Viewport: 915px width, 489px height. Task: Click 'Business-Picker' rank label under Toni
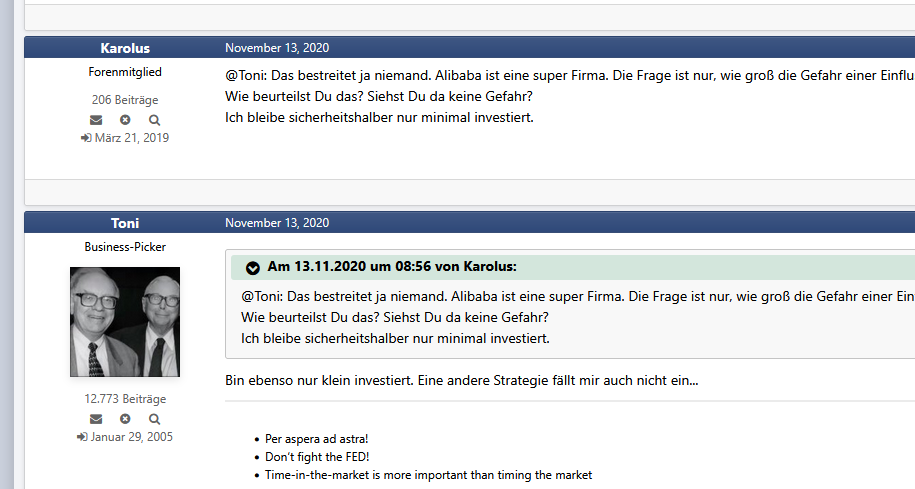125,247
